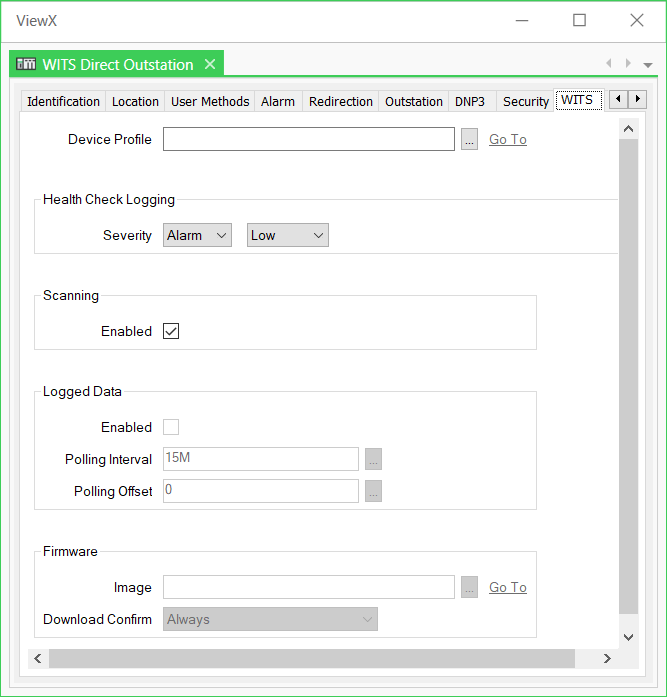Expand the Severity Low priority dropdown
667x697 pixels.
(287, 236)
